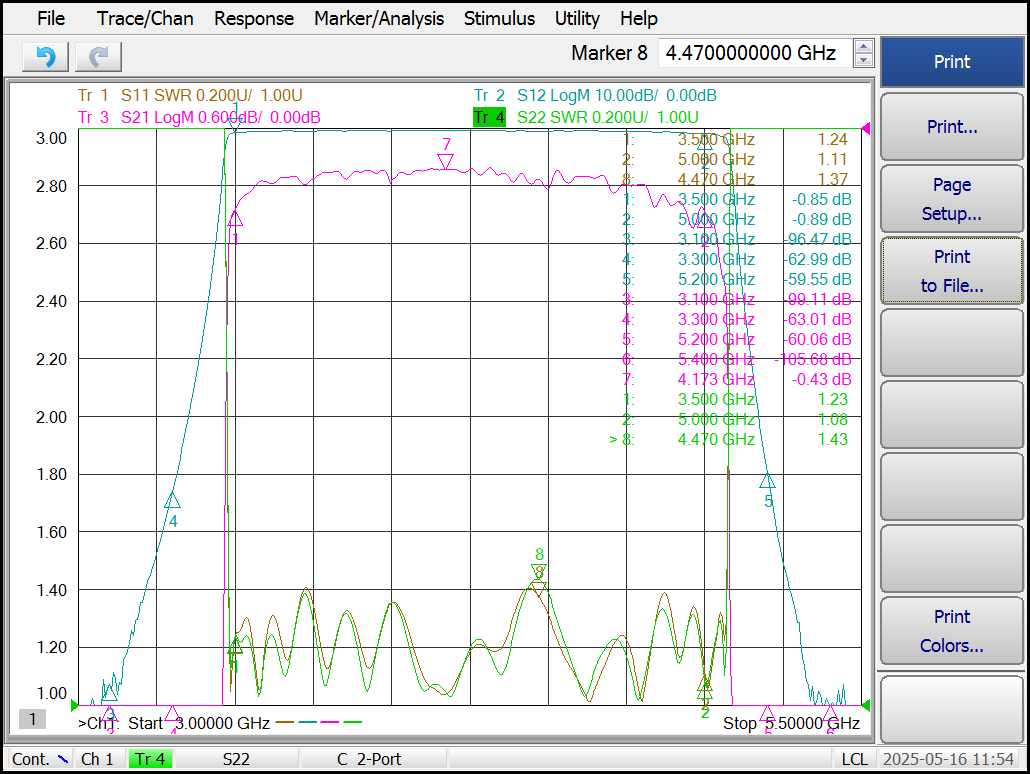Viewport: 1030px width, 774px height.
Task: Open the Stimulus menu
Action: [x=499, y=18]
